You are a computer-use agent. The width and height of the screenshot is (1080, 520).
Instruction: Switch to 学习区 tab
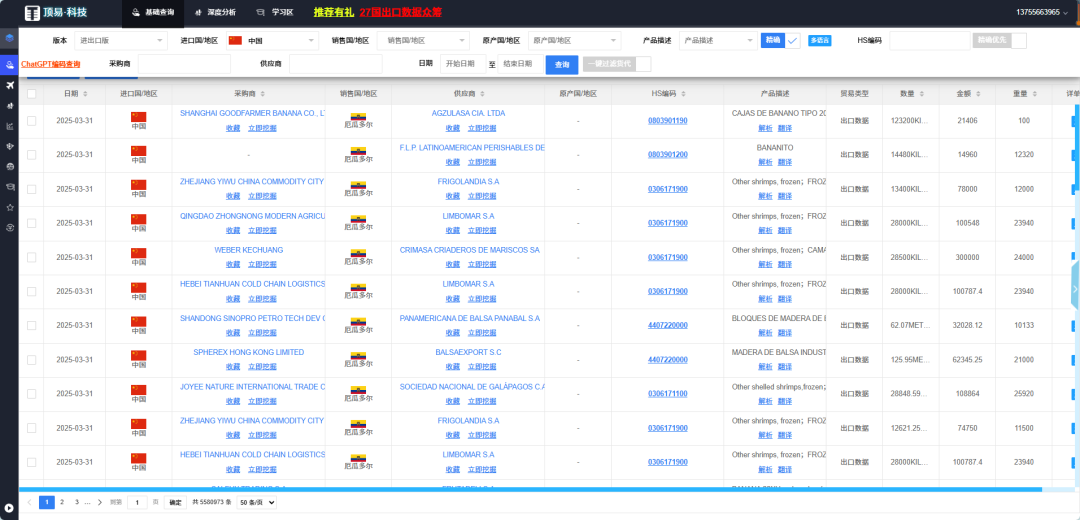click(274, 12)
